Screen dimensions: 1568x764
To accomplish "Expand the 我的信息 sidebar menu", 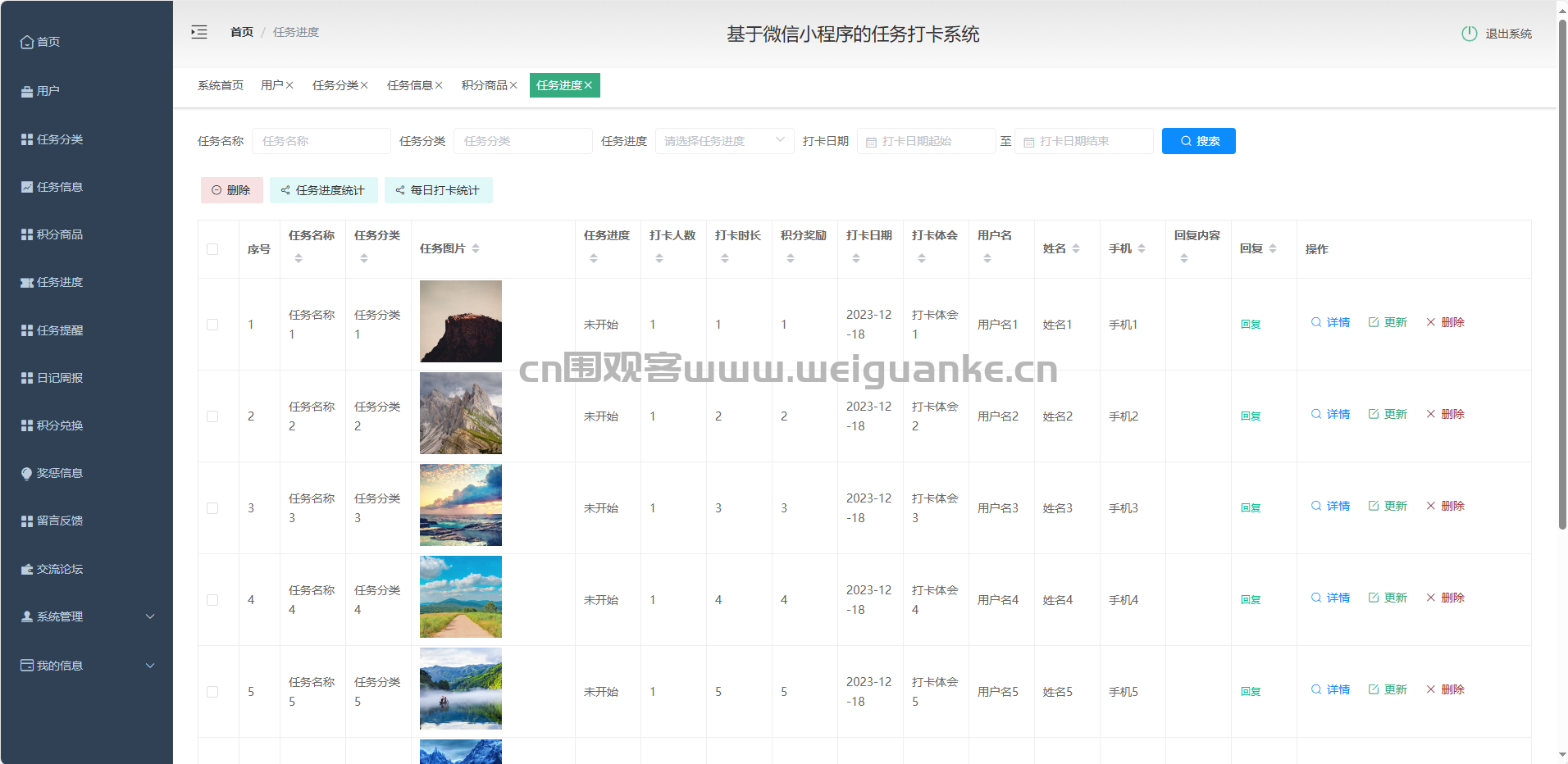I will 86,666.
